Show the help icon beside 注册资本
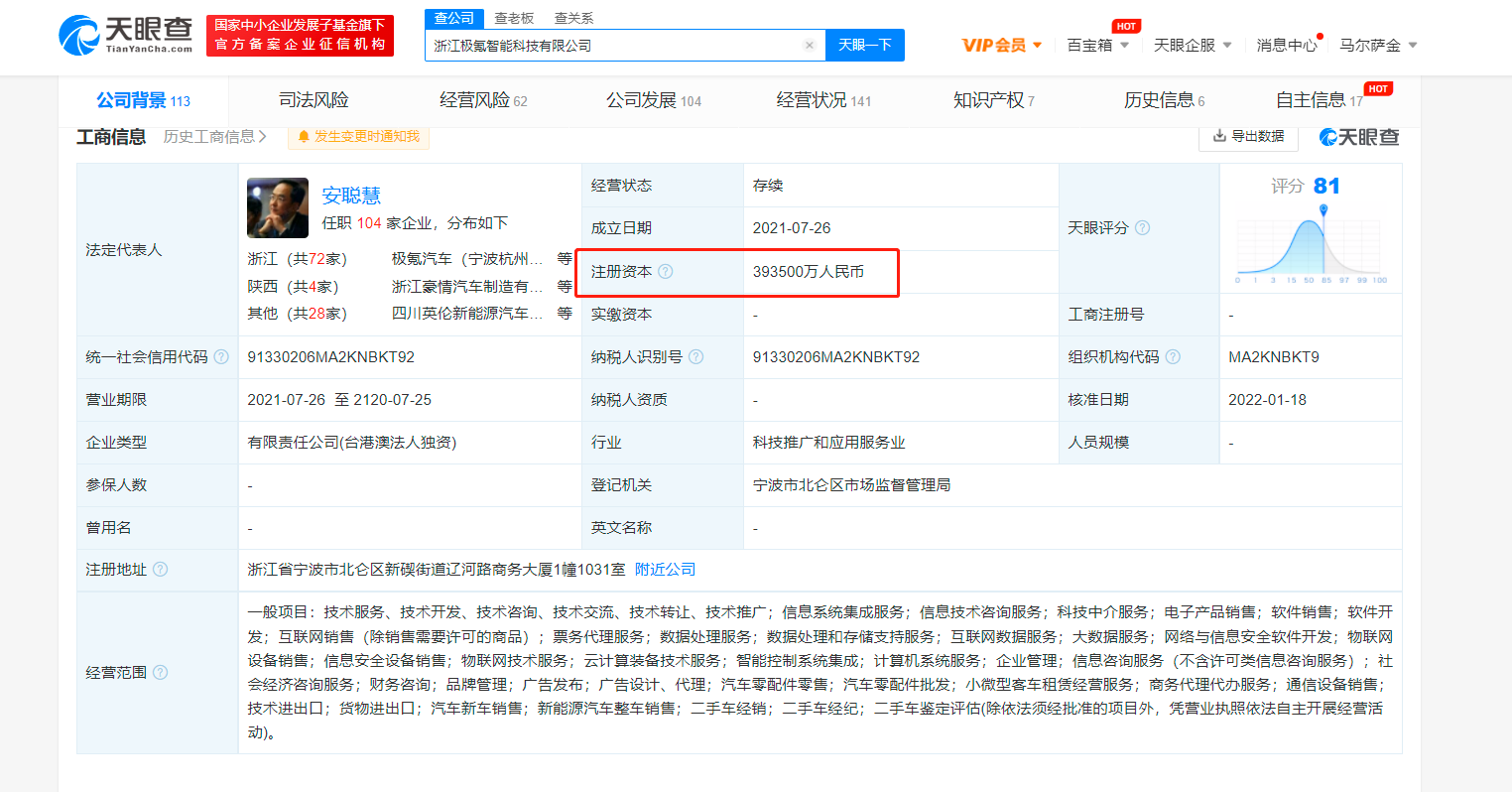 666,271
